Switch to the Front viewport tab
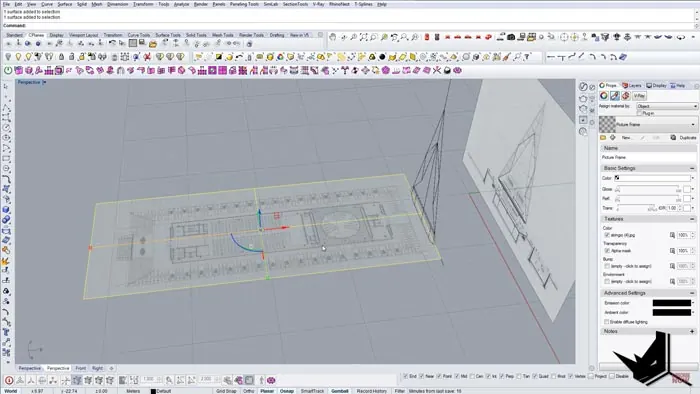 (x=80, y=368)
